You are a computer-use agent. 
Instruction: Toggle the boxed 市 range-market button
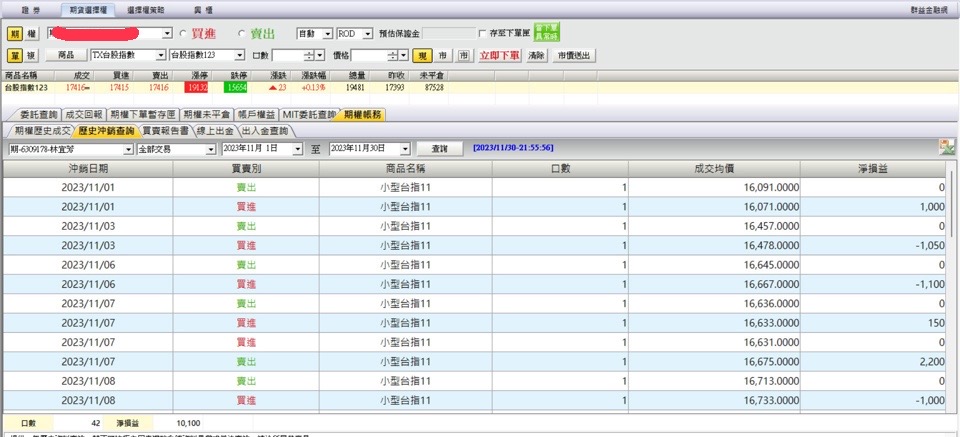pos(464,55)
